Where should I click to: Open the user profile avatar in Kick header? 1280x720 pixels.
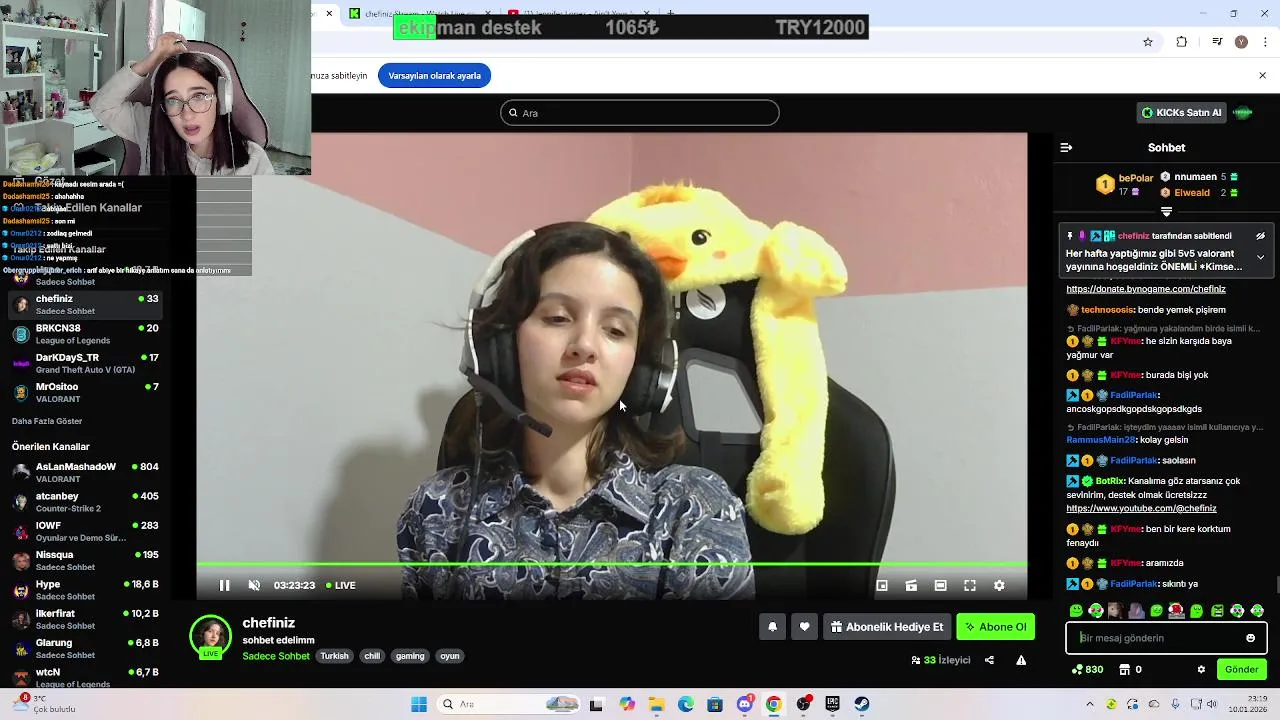pos(1243,113)
